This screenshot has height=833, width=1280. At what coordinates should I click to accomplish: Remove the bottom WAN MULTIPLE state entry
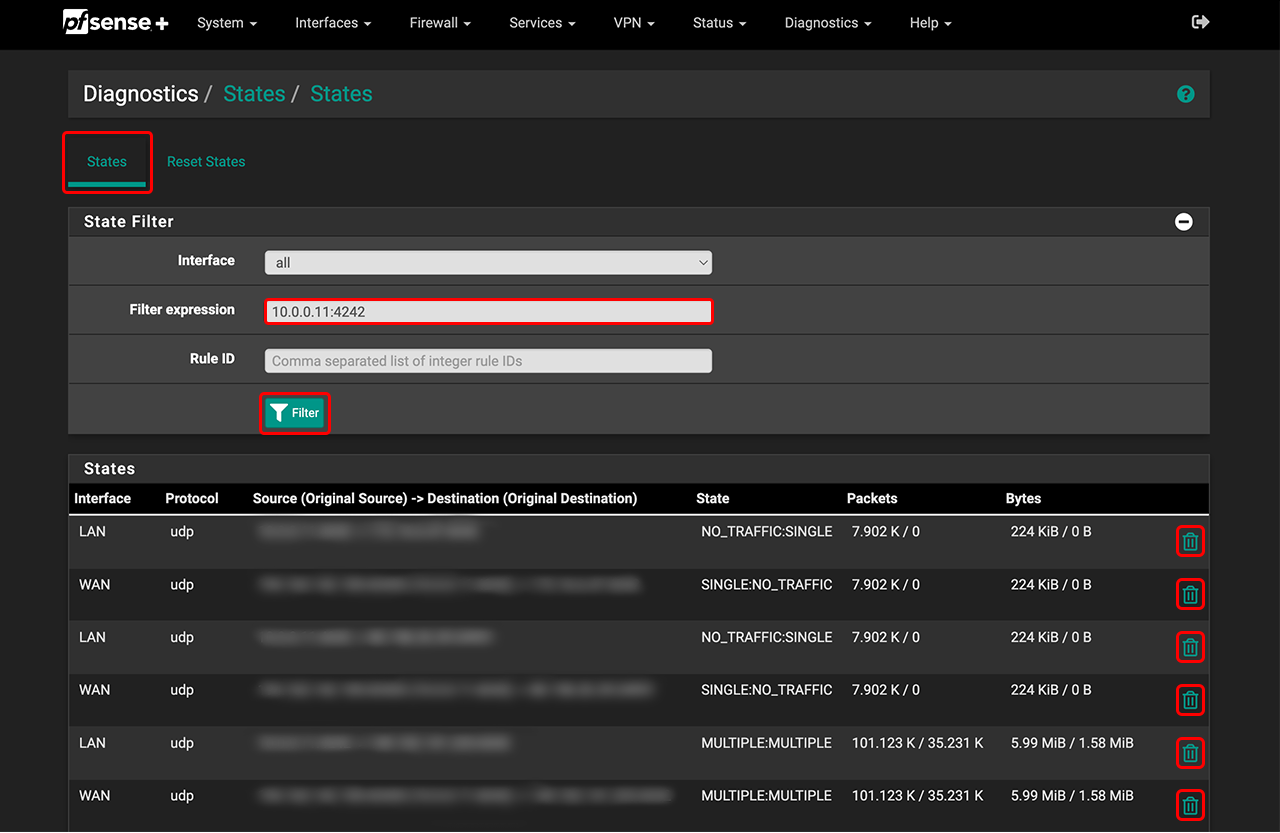(x=1190, y=805)
